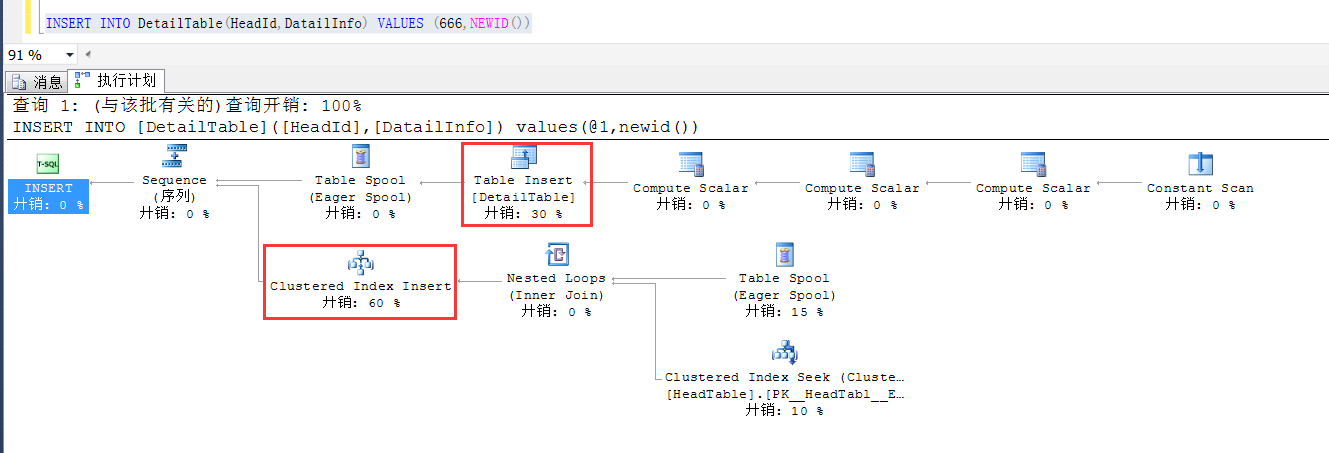Switch to the 执行计划 tab
1329x453 pixels.
116,81
